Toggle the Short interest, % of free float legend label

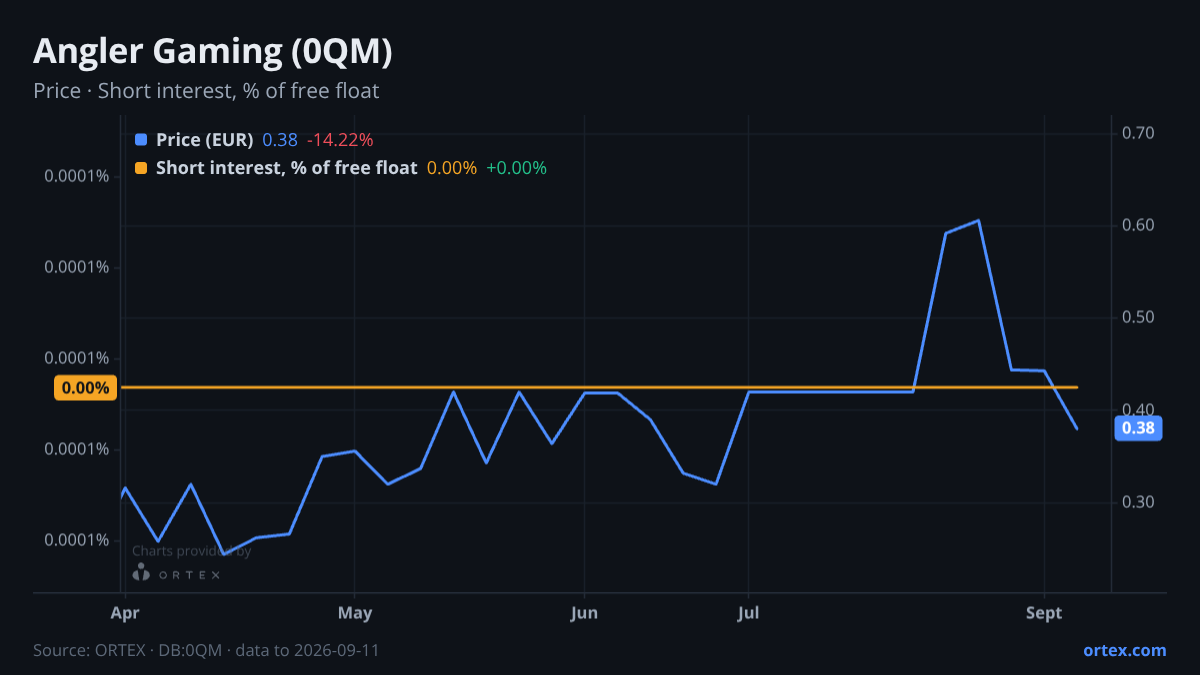tap(286, 168)
